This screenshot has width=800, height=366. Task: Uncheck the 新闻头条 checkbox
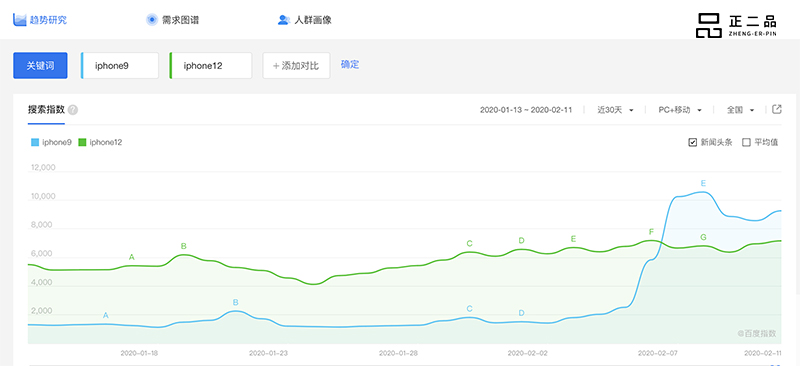692,142
